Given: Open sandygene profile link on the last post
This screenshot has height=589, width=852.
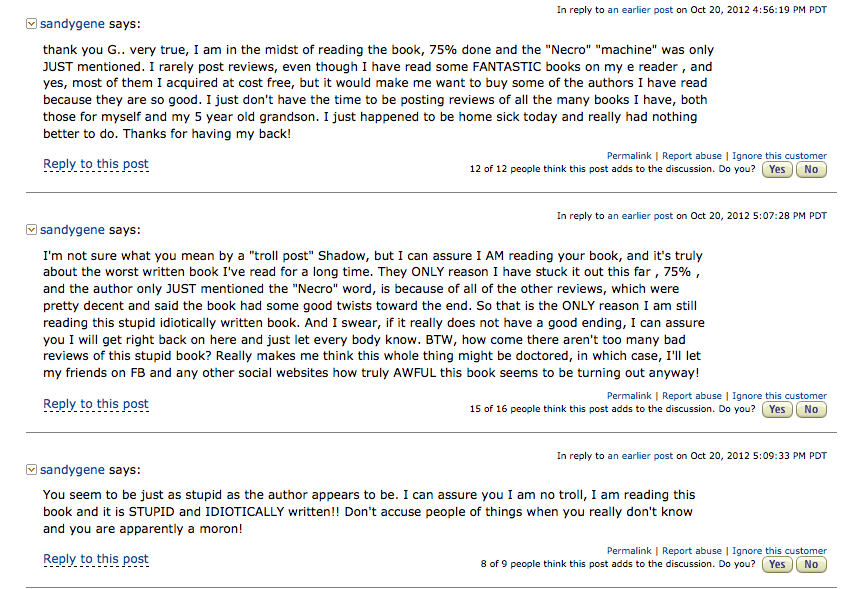Looking at the screenshot, I should pyautogui.click(x=72, y=469).
